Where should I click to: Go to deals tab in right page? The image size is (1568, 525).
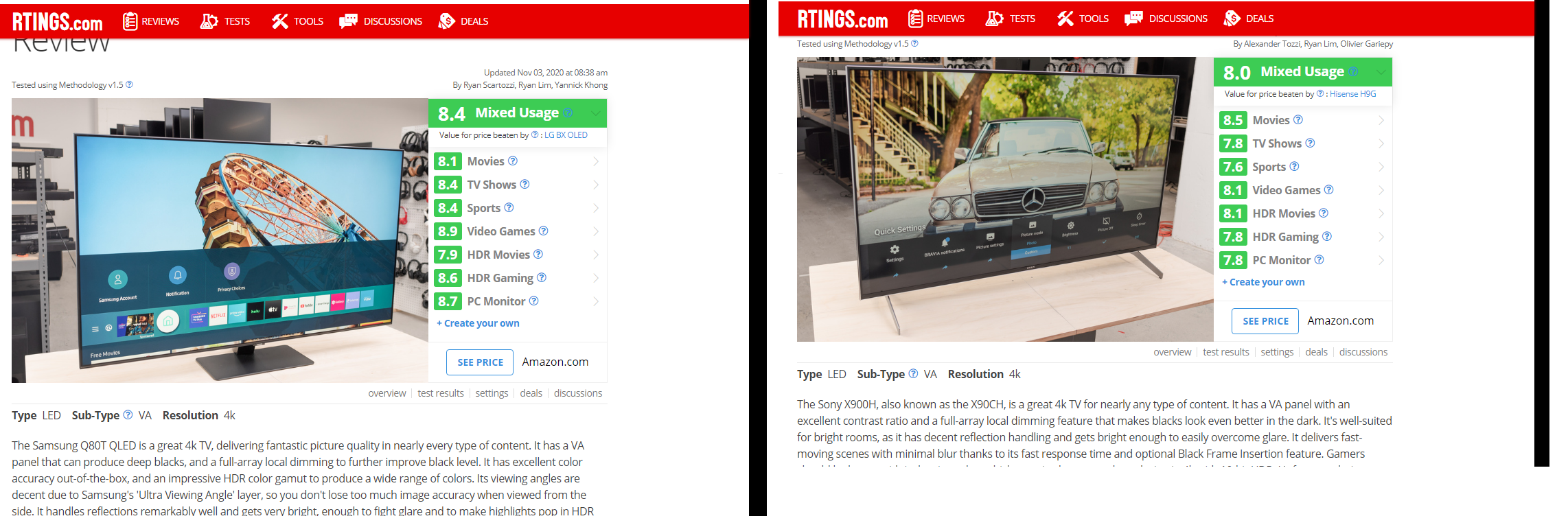pyautogui.click(x=1316, y=352)
